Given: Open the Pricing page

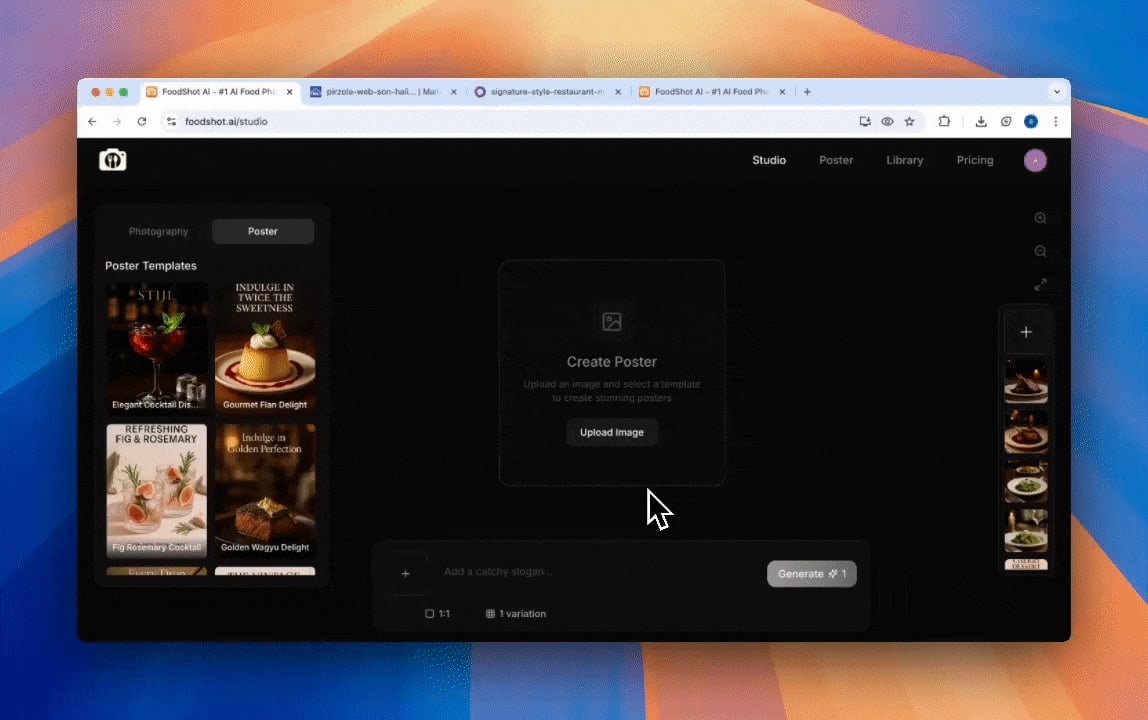Looking at the screenshot, I should (x=974, y=160).
